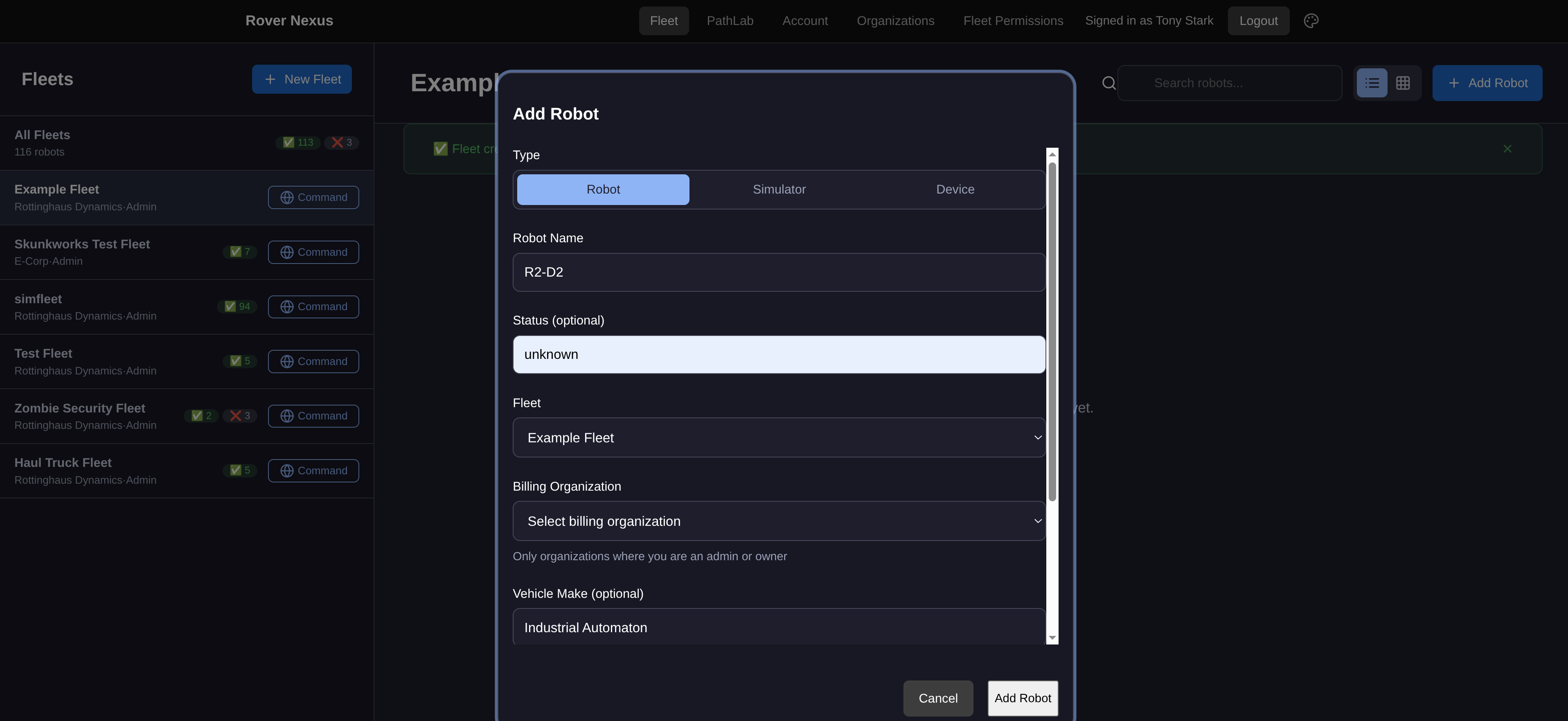Select Test Fleet in the sidebar
Image resolution: width=1568 pixels, height=721 pixels.
coord(186,362)
